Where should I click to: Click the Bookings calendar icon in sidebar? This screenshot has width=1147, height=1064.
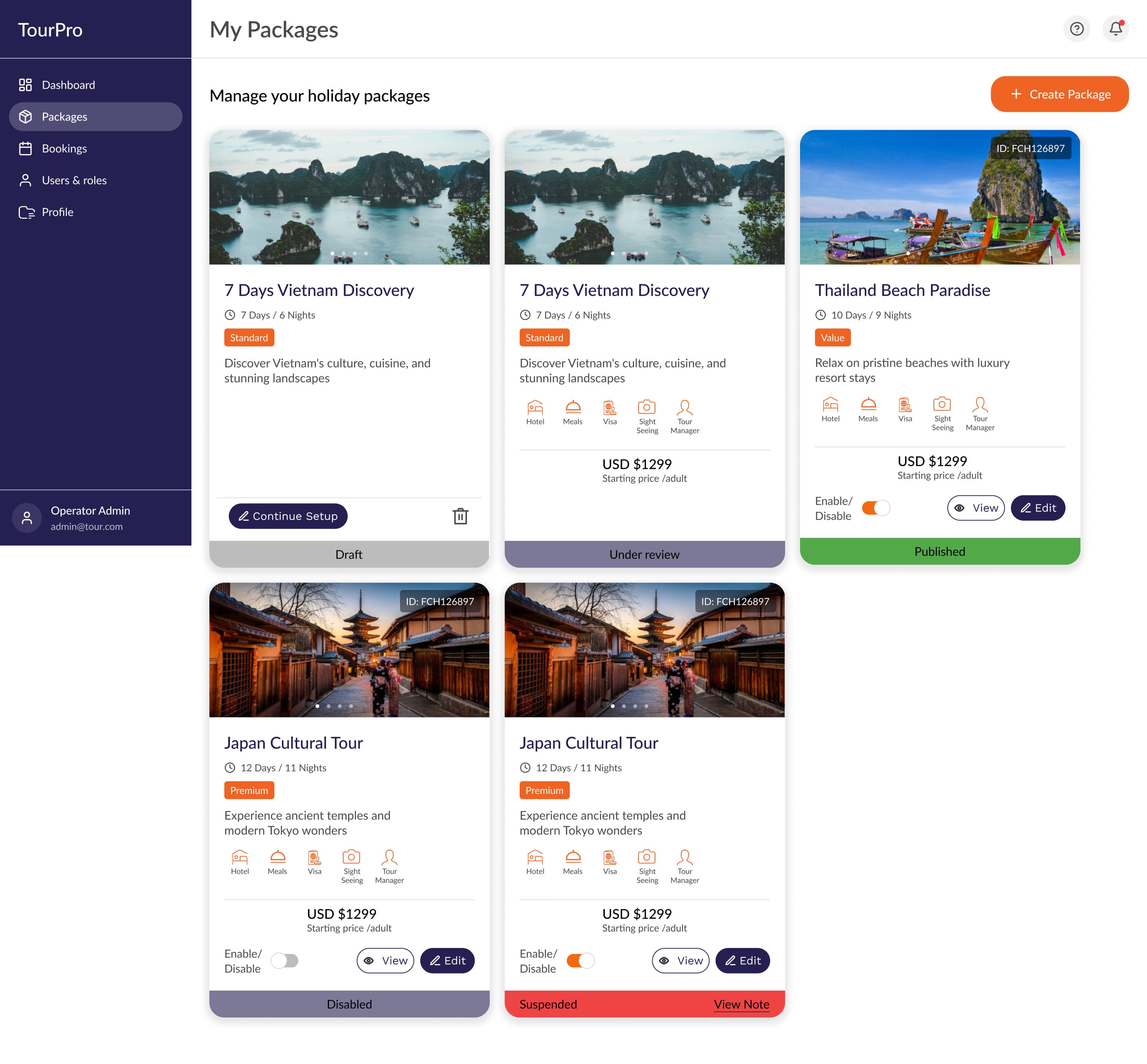click(25, 148)
